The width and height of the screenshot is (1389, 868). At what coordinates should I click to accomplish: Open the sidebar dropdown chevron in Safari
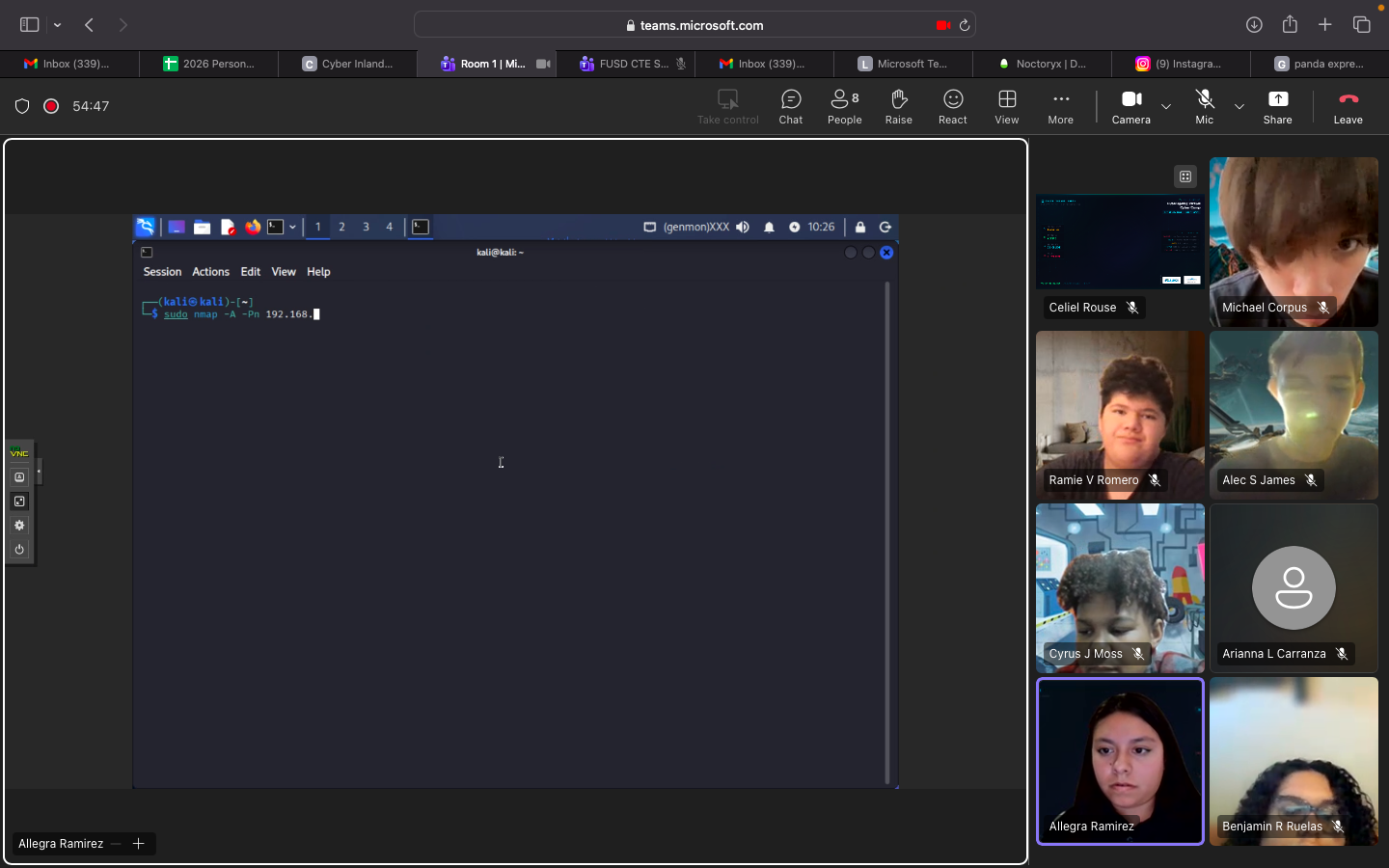(58, 25)
